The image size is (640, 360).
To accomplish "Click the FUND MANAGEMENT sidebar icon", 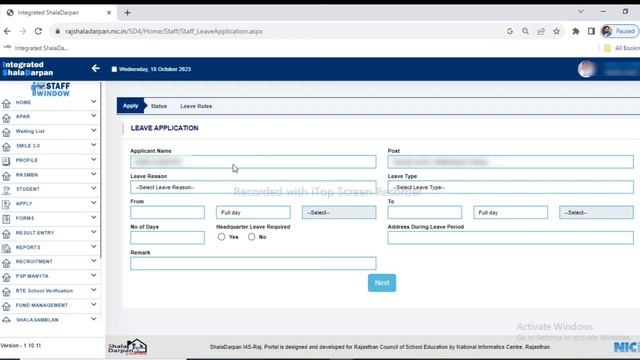I will point(6,306).
